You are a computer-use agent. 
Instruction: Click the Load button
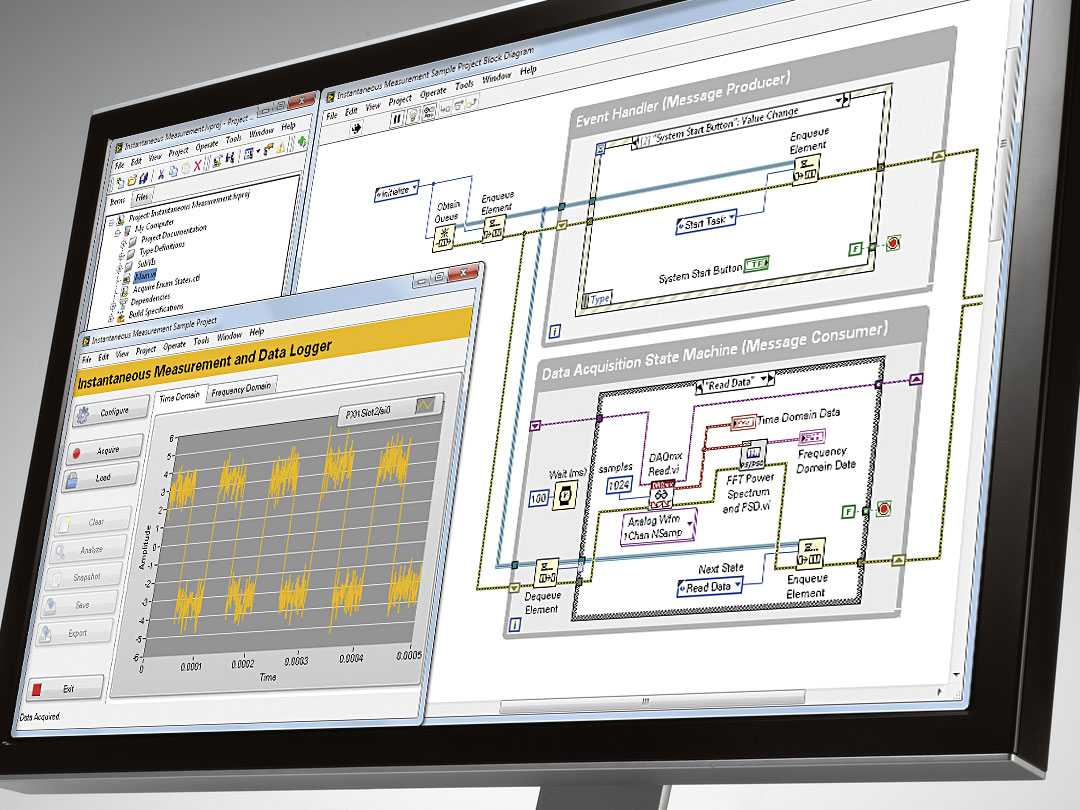coord(100,479)
